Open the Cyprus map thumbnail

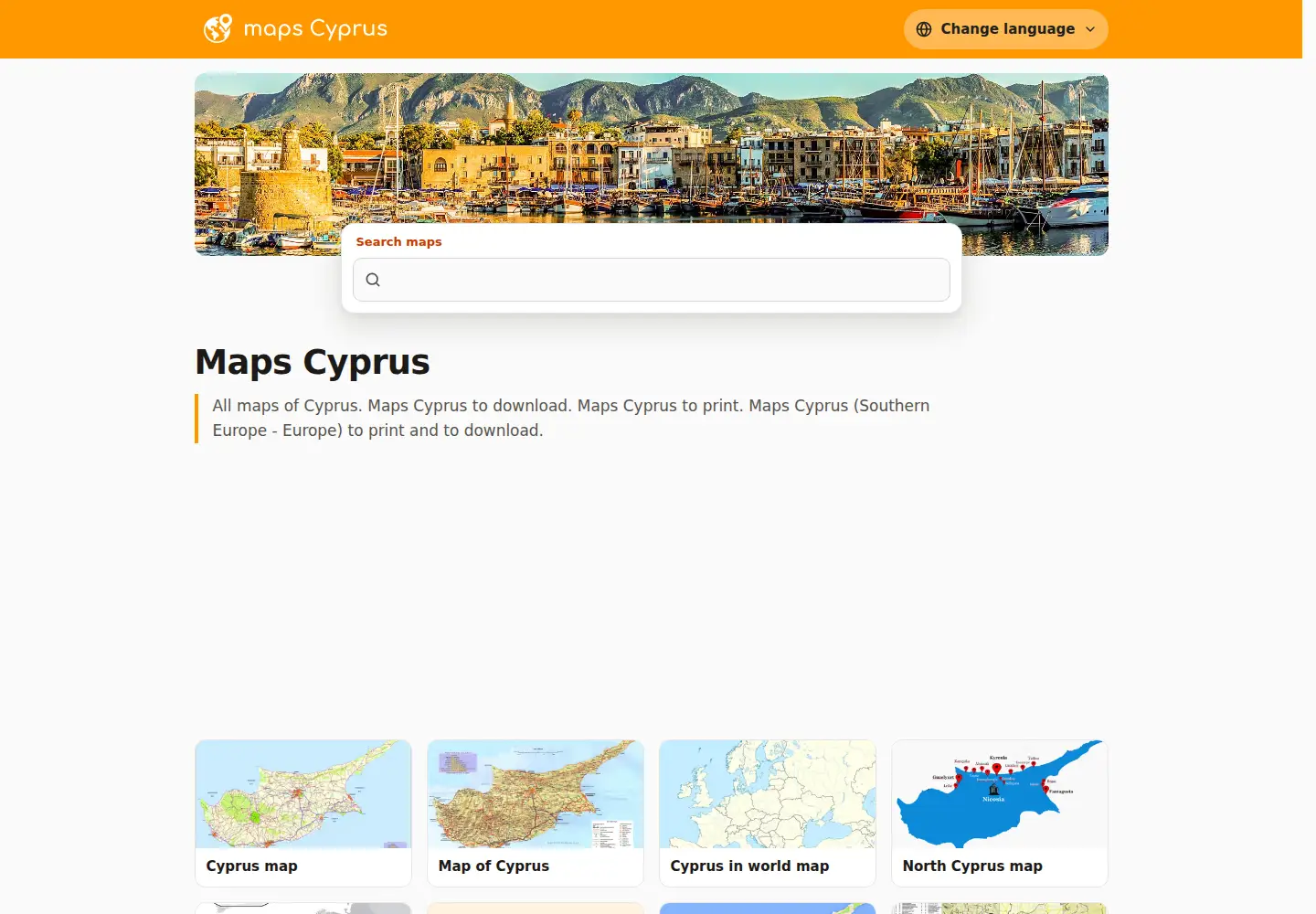tap(303, 794)
